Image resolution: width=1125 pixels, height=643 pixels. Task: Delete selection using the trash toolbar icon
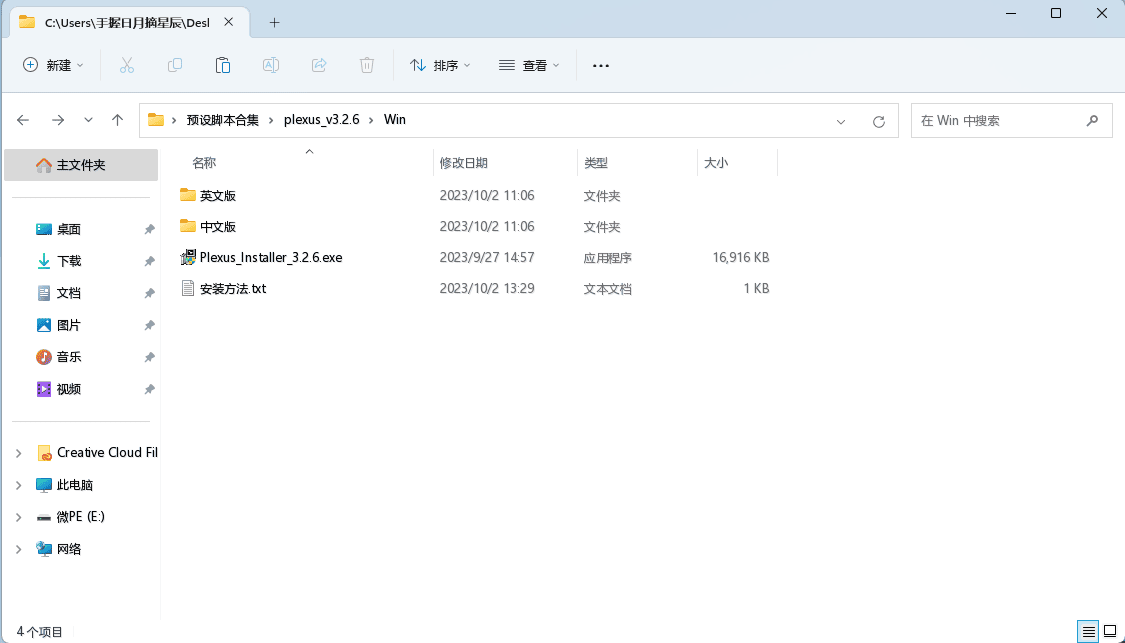pos(366,64)
